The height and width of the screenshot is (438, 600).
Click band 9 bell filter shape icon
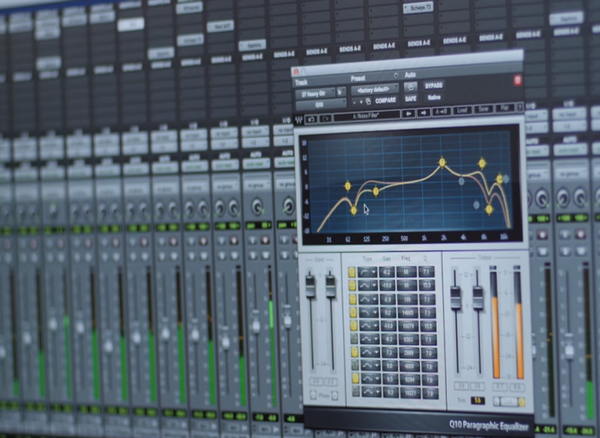[368, 379]
